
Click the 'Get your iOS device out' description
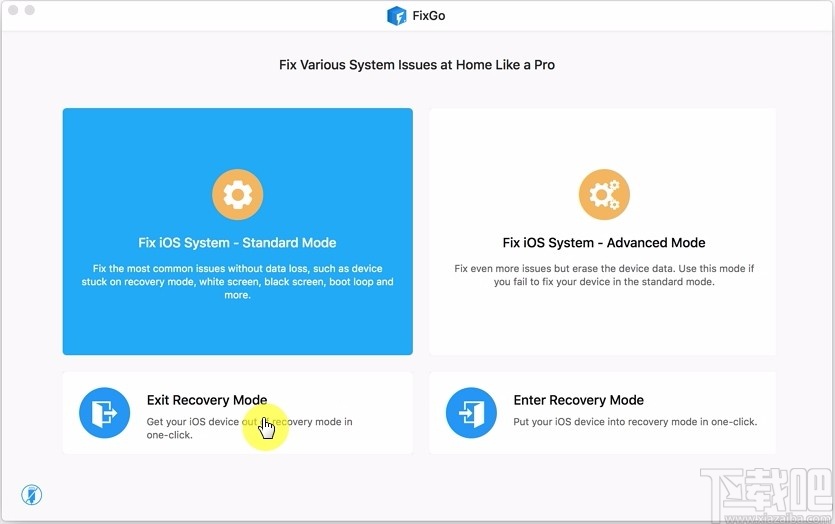pyautogui.click(x=249, y=428)
